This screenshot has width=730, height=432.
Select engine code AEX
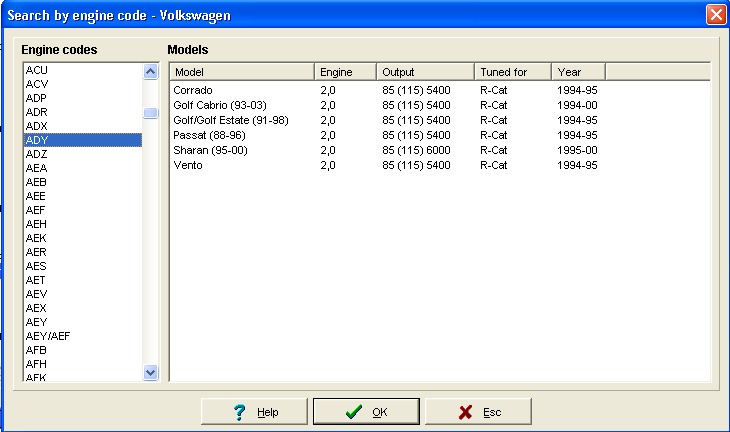pos(83,308)
